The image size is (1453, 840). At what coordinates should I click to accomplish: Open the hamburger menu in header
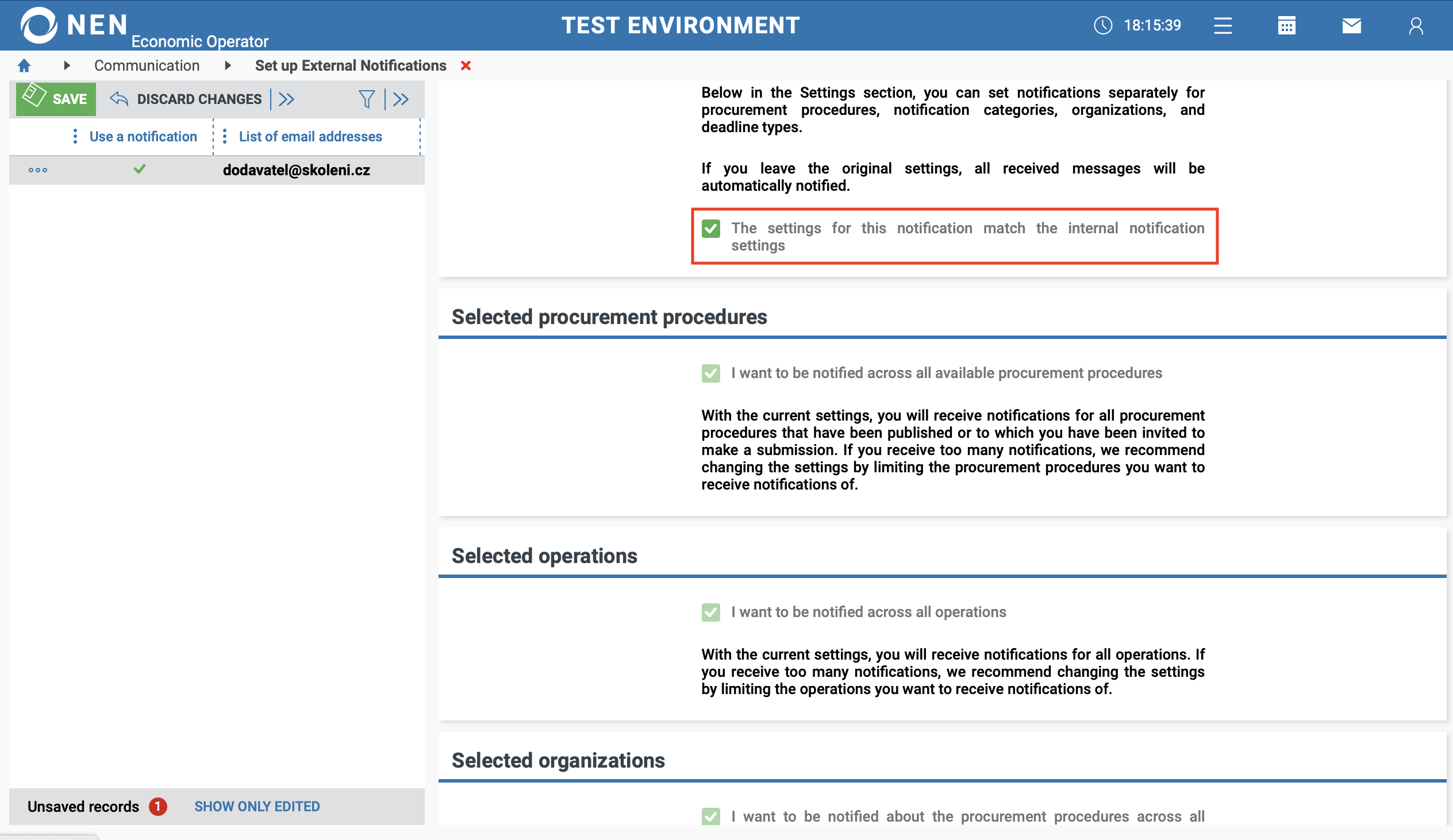(1223, 25)
